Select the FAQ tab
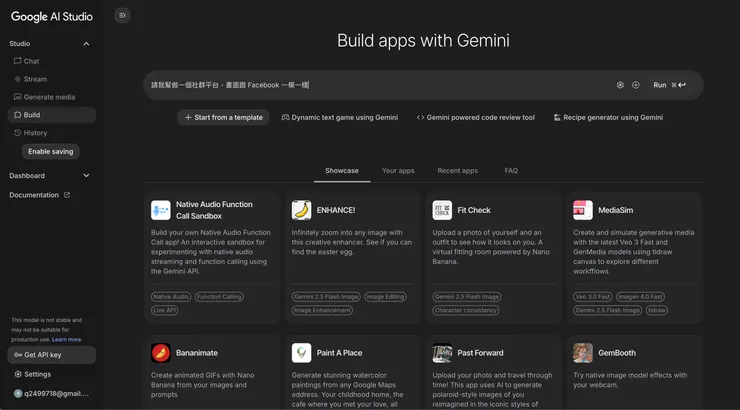 [511, 171]
